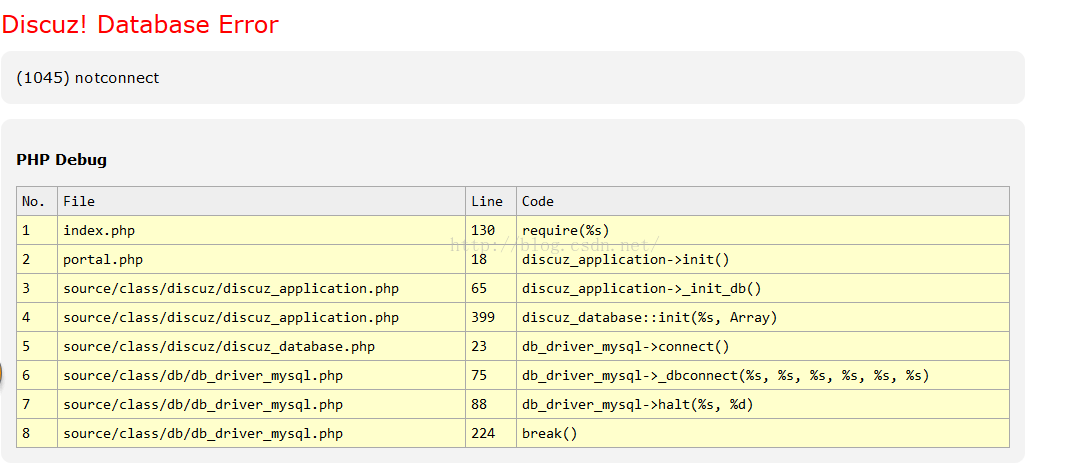Click 'db_driver_mysql->halt(%s, %d)' code cell
The height and width of the screenshot is (469, 1090).
click(763, 404)
